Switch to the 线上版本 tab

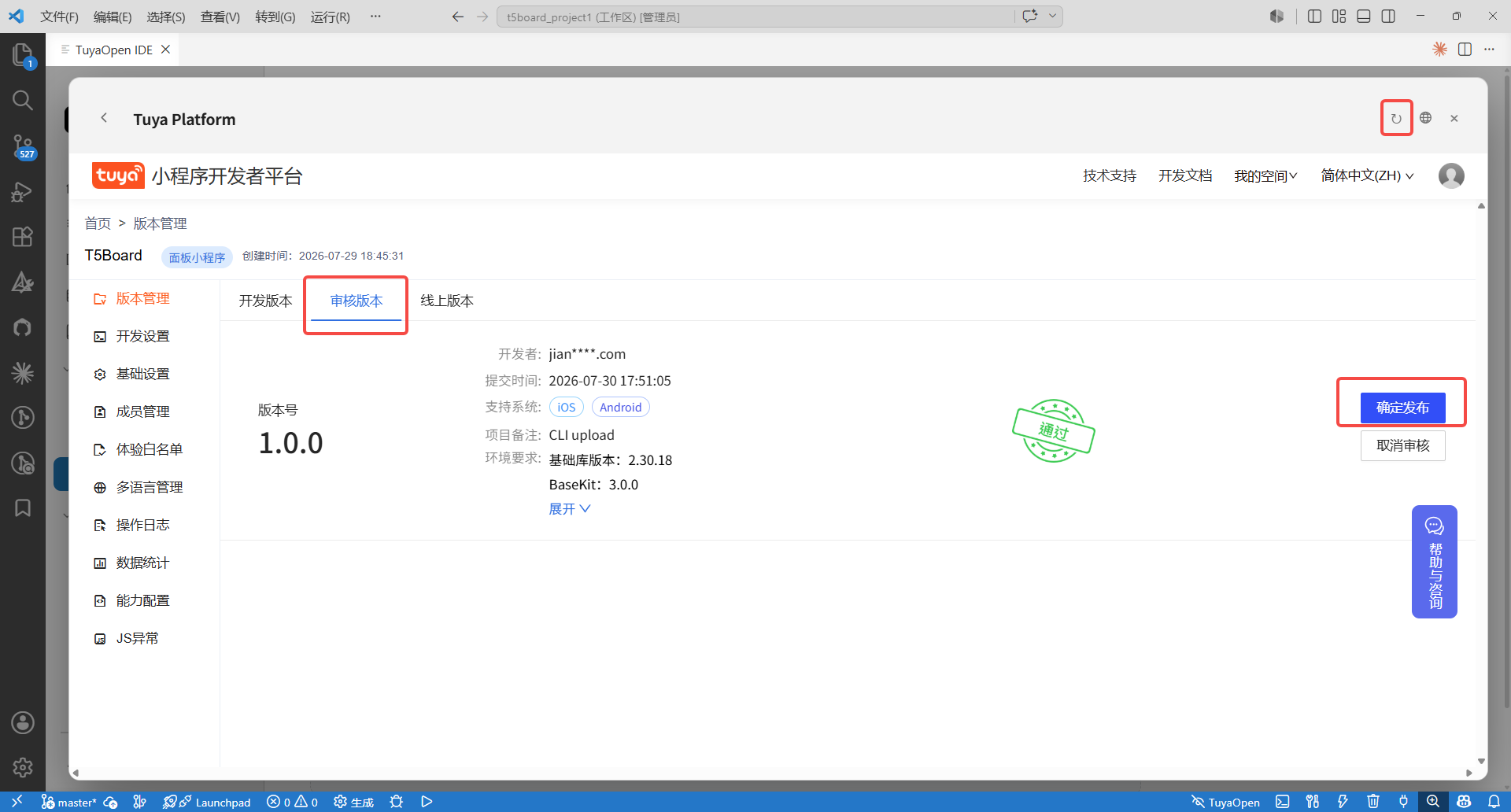447,301
